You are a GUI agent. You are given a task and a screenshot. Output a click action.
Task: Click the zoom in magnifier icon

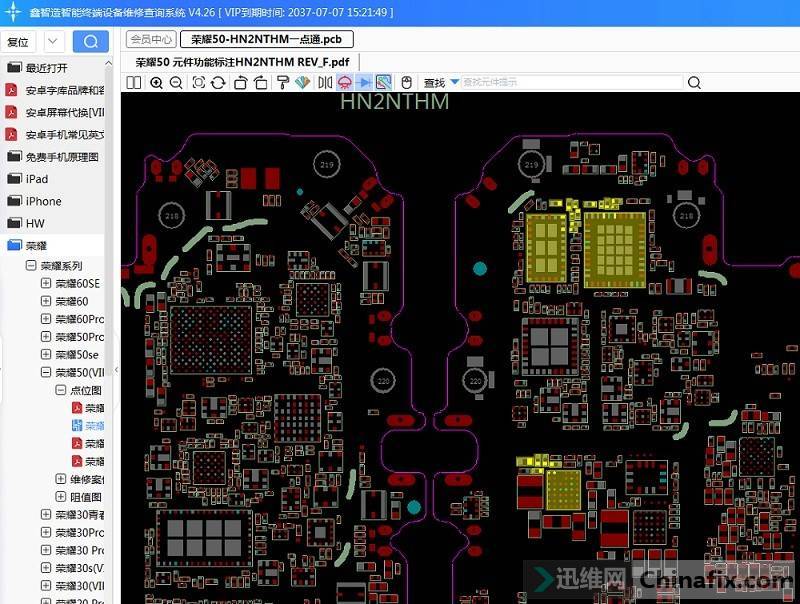(x=156, y=83)
